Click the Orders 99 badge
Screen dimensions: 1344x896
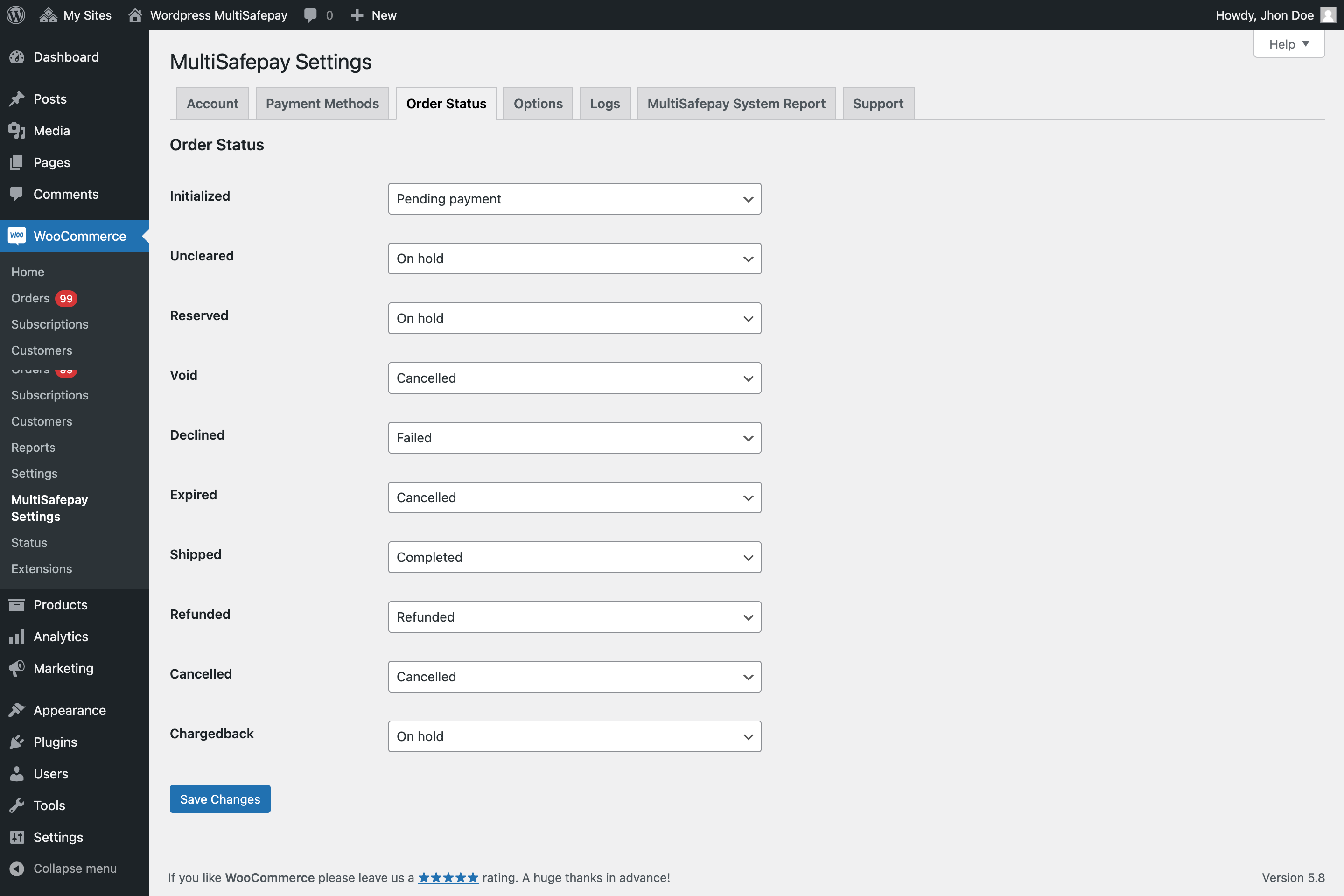66,298
